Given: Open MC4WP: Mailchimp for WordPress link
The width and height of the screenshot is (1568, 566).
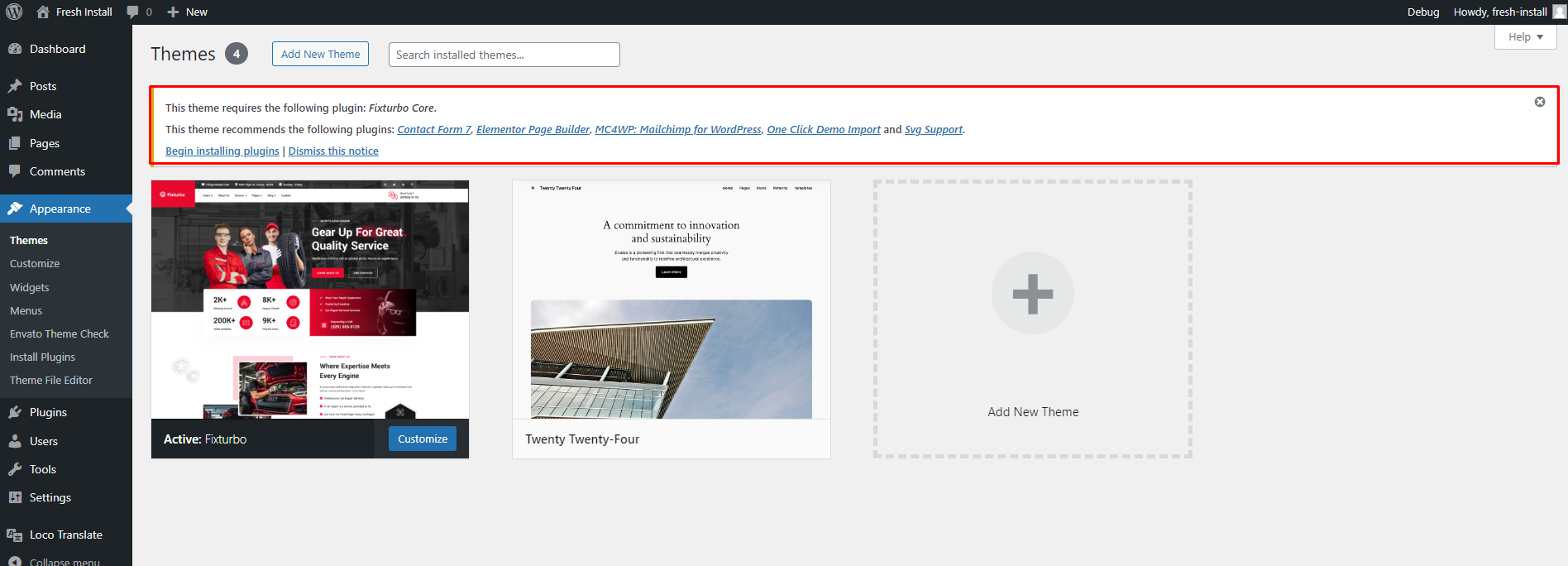Looking at the screenshot, I should click(x=678, y=129).
